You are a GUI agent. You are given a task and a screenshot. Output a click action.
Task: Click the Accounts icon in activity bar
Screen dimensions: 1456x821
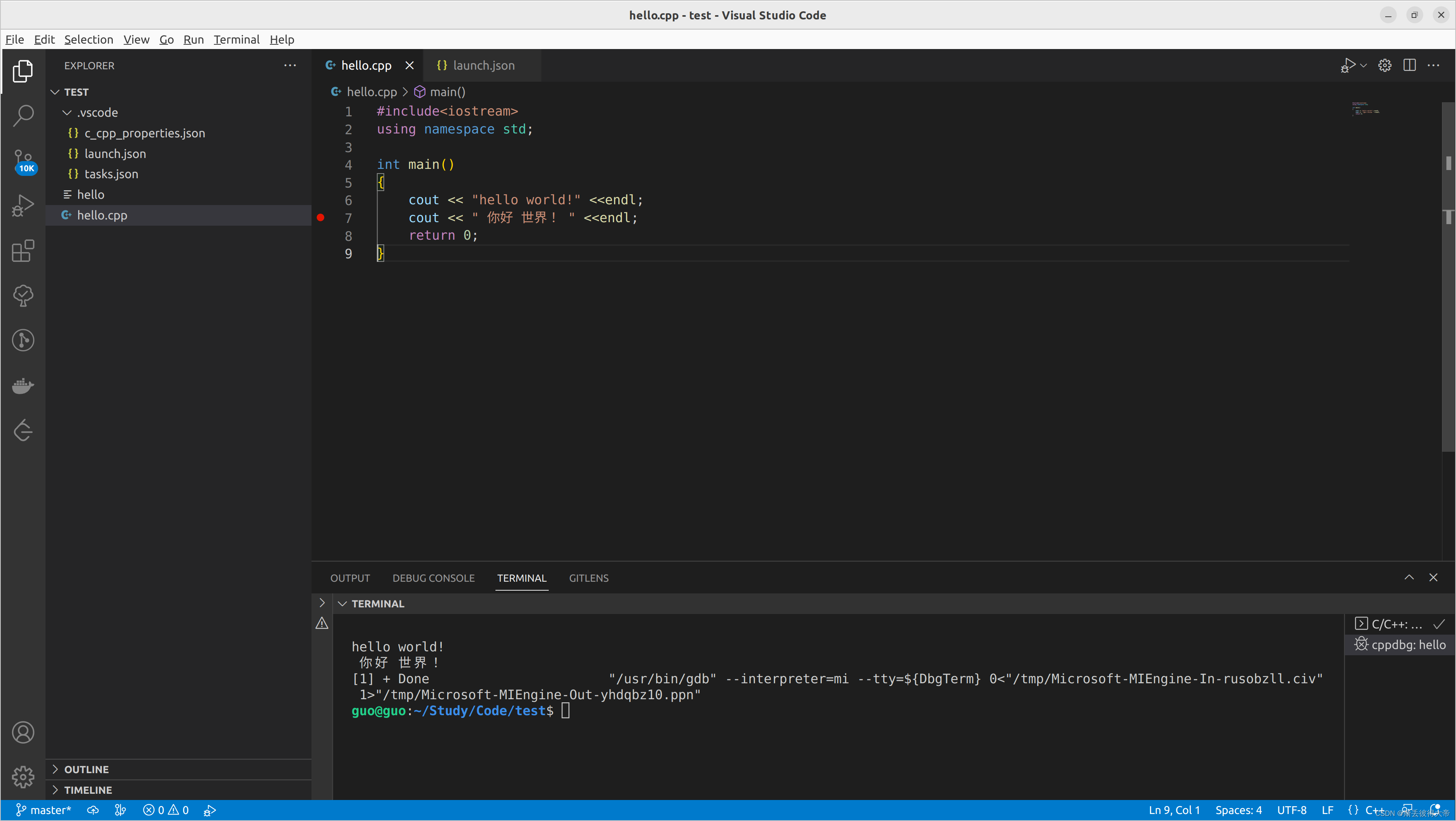click(23, 733)
